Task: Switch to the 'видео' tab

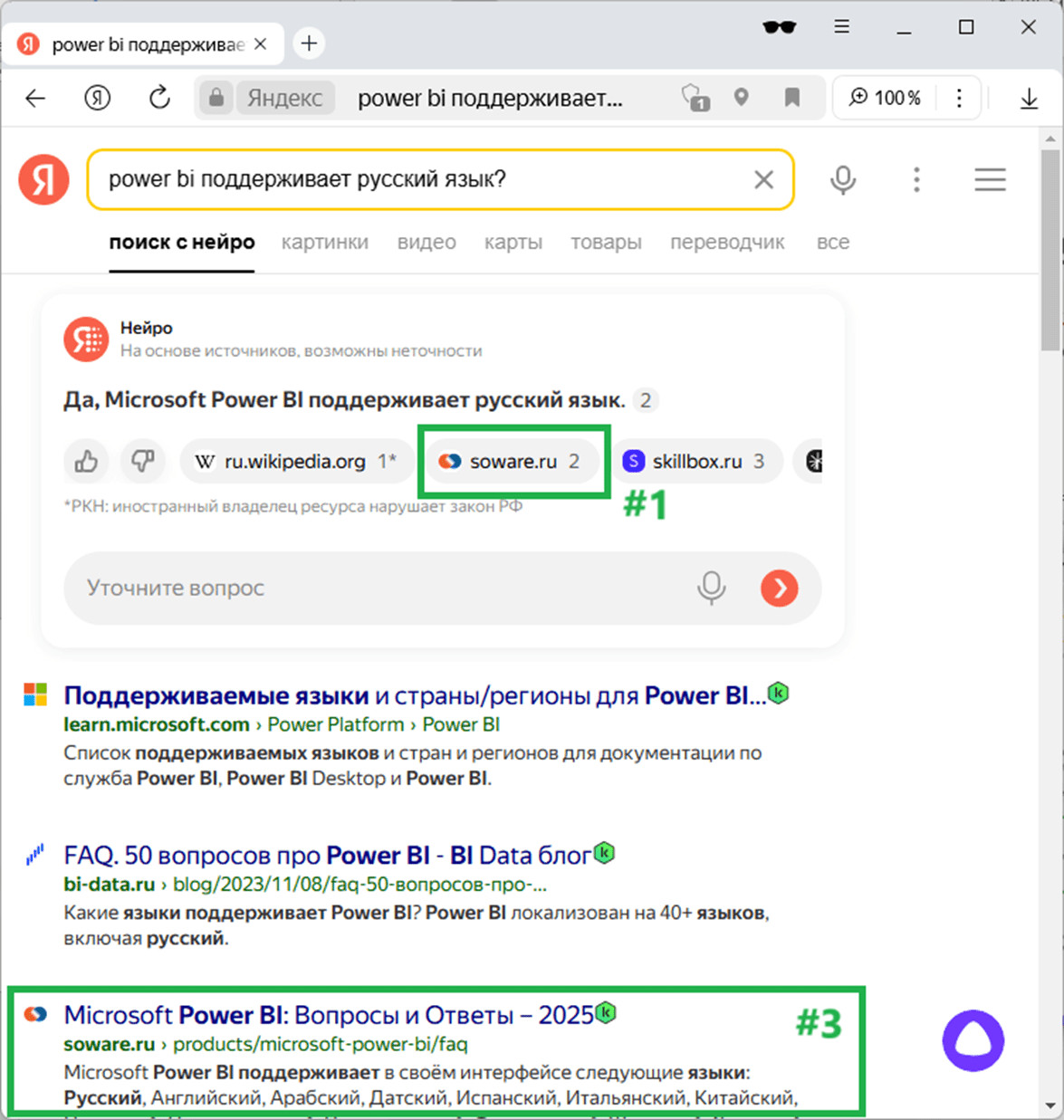Action: [x=427, y=243]
